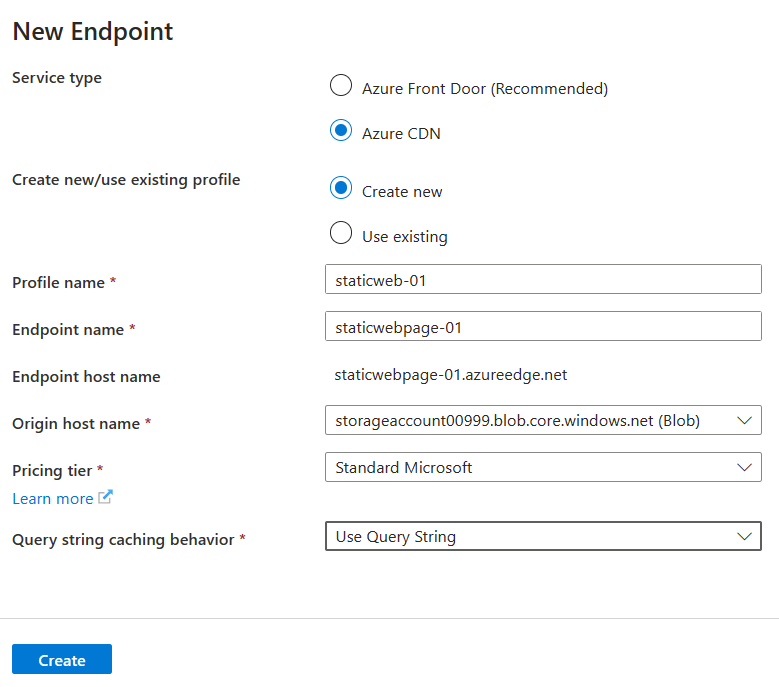Click the Pricing tier label
779x687 pixels.
pyautogui.click(x=52, y=470)
